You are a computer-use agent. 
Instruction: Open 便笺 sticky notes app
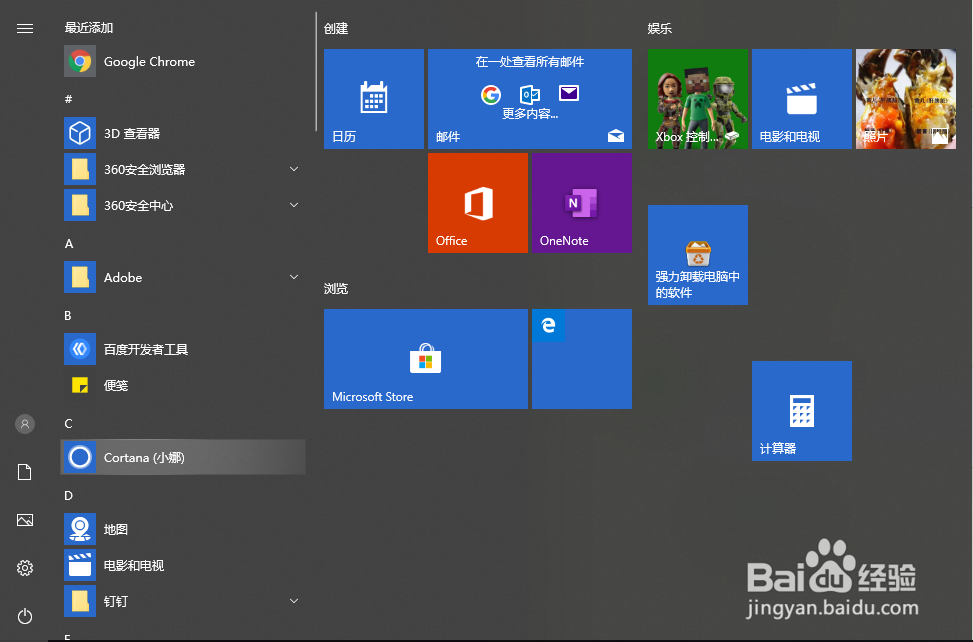[183, 385]
